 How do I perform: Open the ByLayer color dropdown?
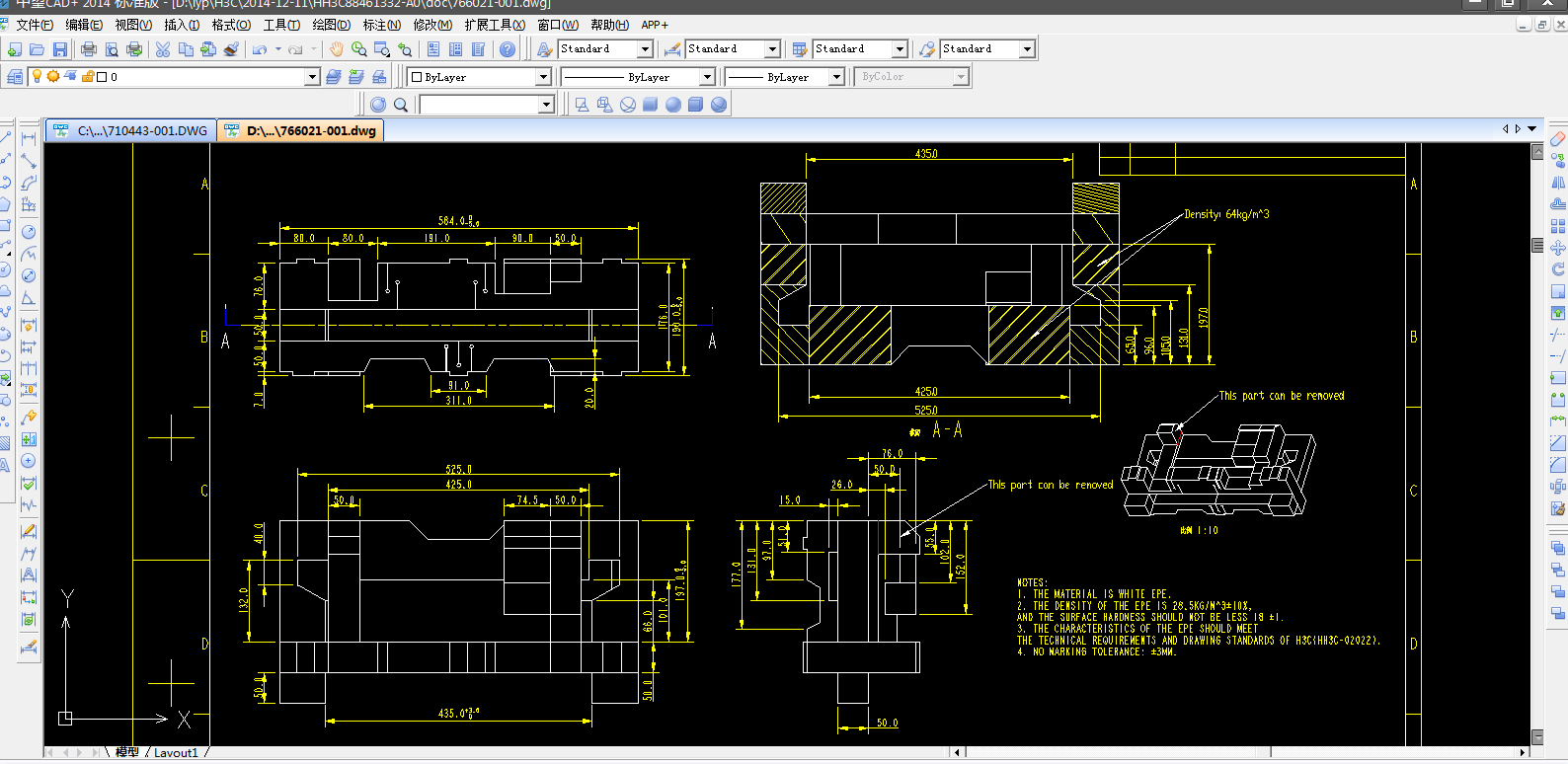[543, 77]
